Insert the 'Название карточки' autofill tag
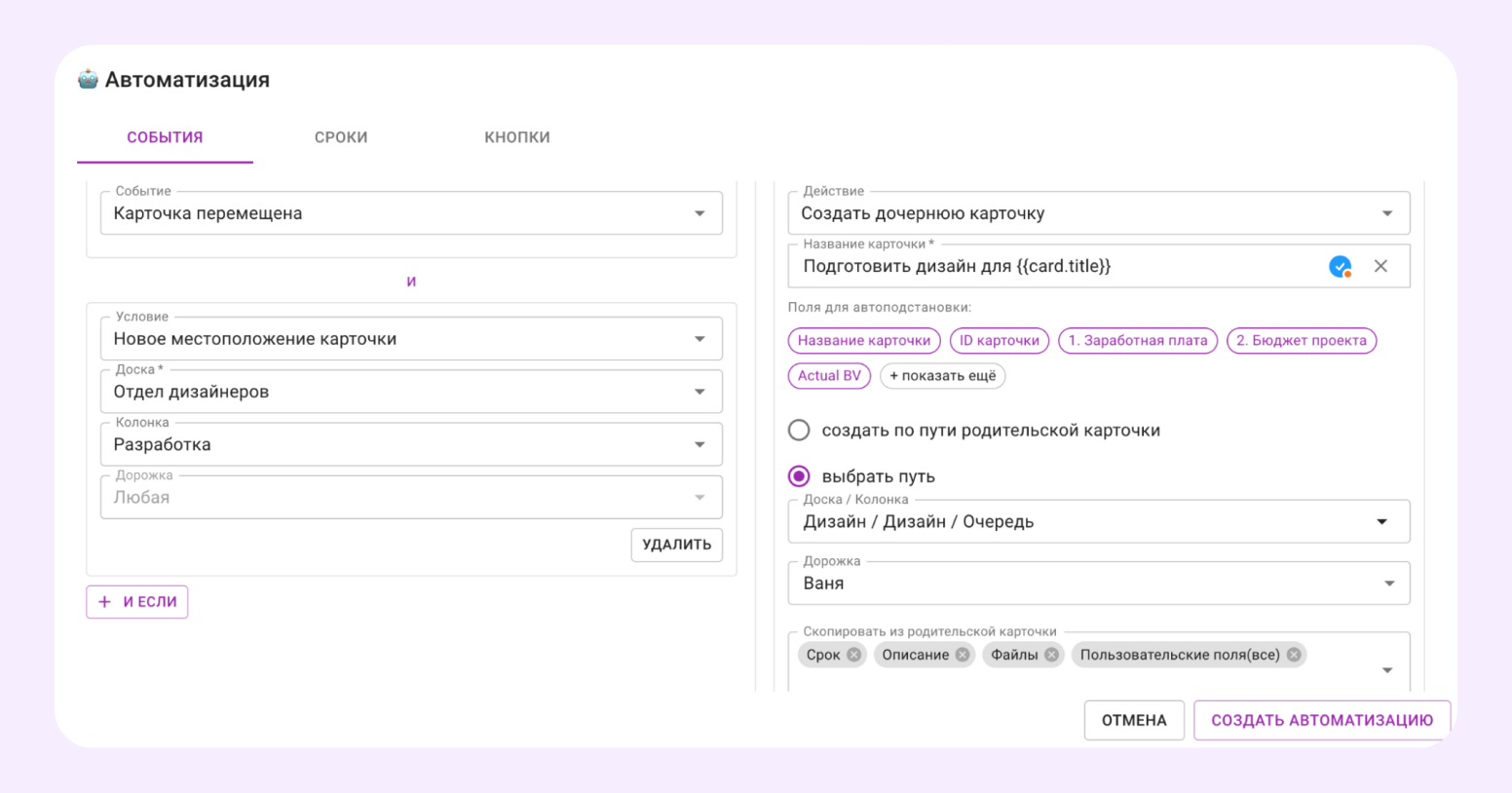Viewport: 1512px width, 793px height. tap(864, 340)
